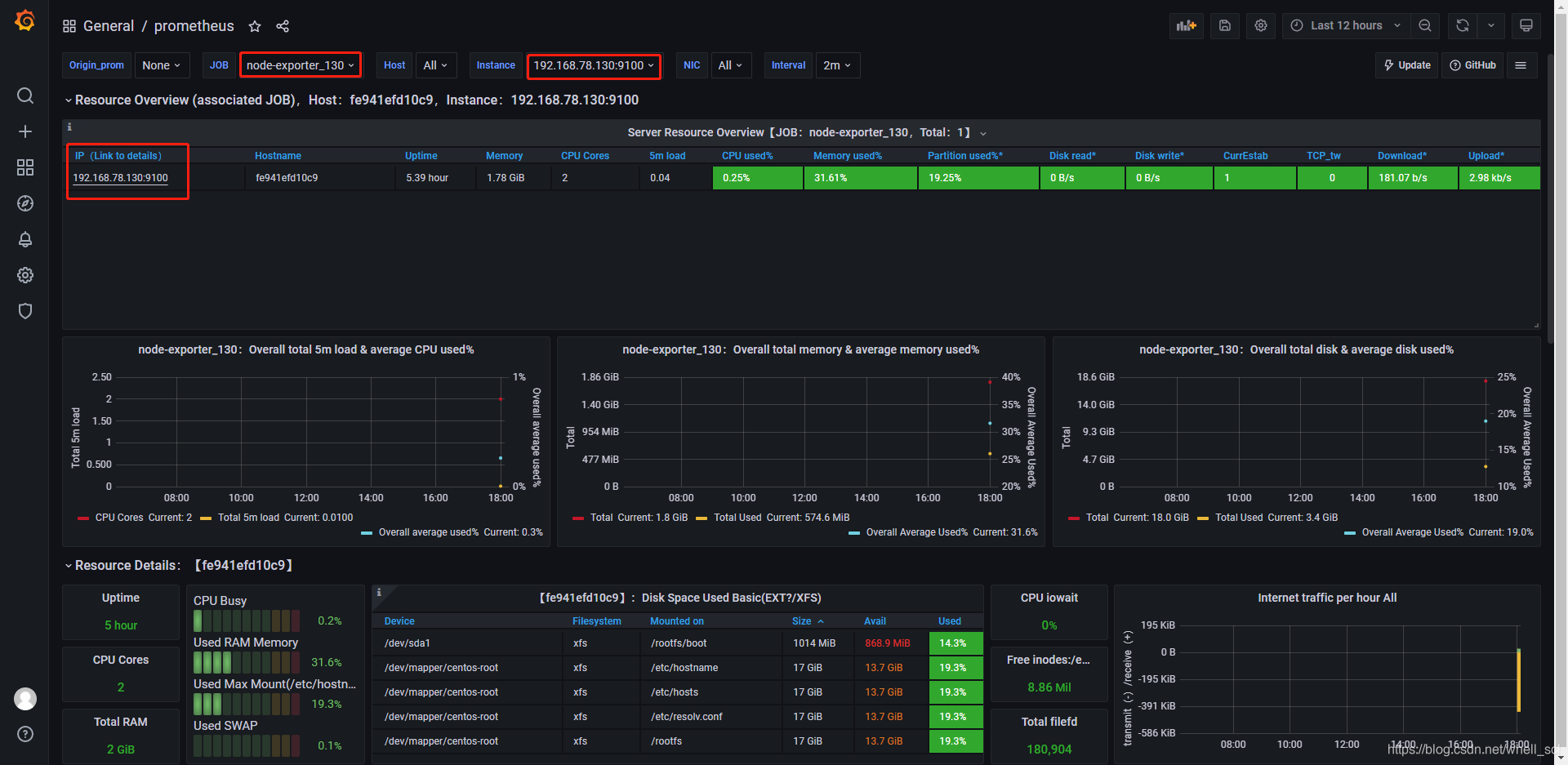Viewport: 1568px width, 765px height.
Task: Go to General folder breadcrumb
Action: (109, 26)
